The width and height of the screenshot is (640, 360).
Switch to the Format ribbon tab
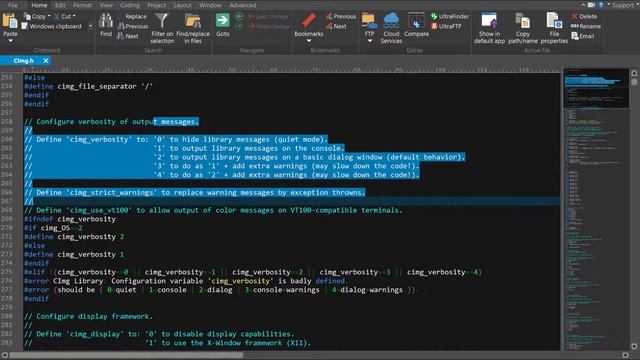(82, 5)
